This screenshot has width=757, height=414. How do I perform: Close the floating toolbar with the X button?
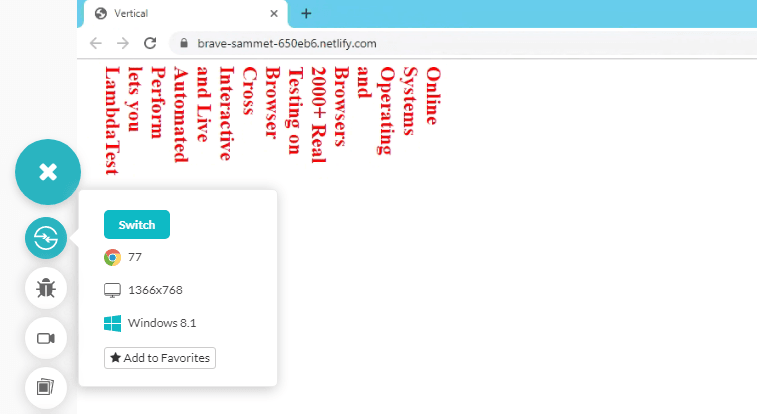pos(48,172)
